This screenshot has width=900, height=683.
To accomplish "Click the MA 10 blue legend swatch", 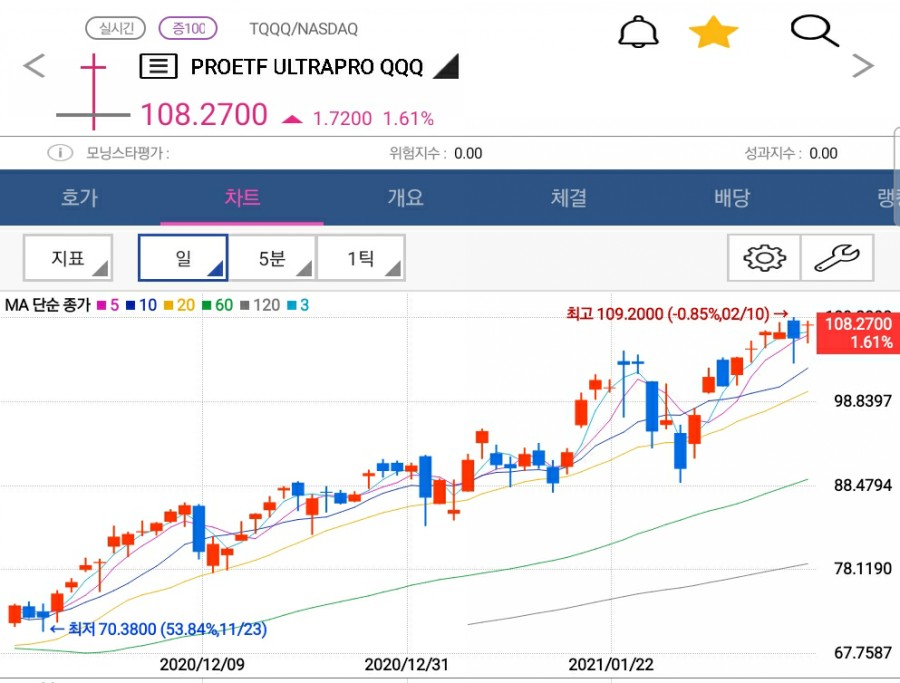I will 131,305.
